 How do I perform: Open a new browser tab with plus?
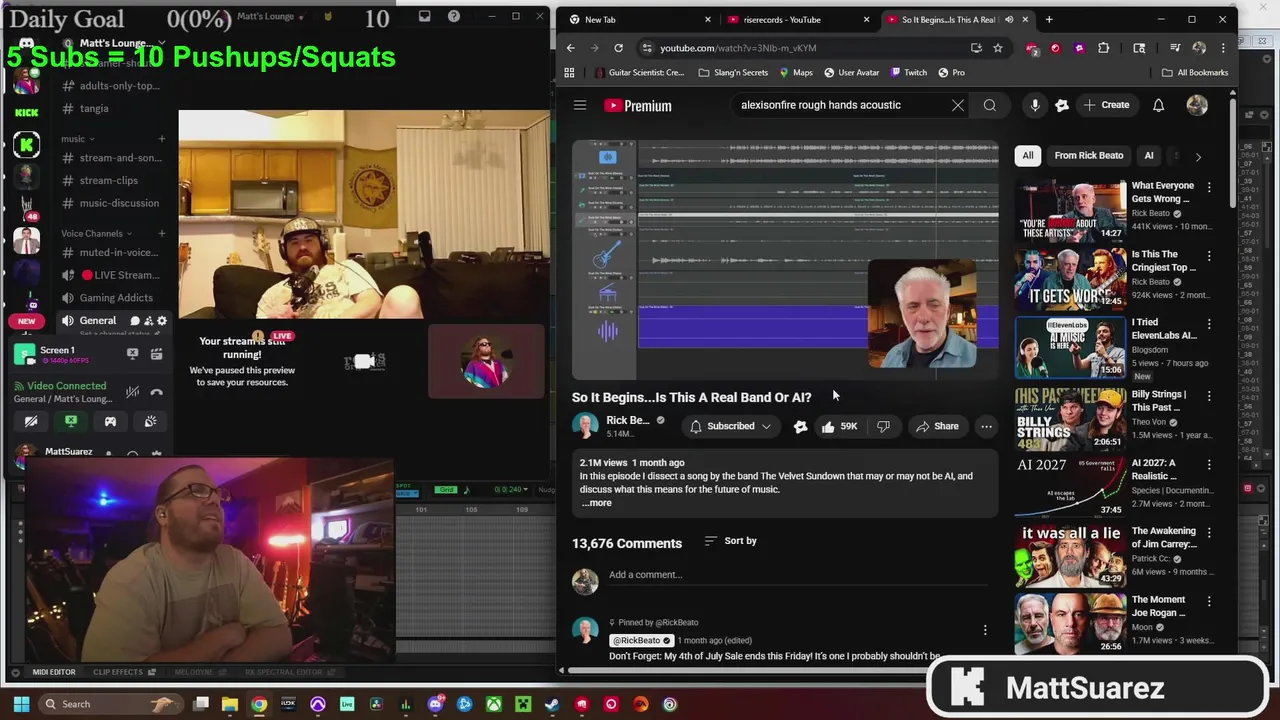coord(1048,19)
